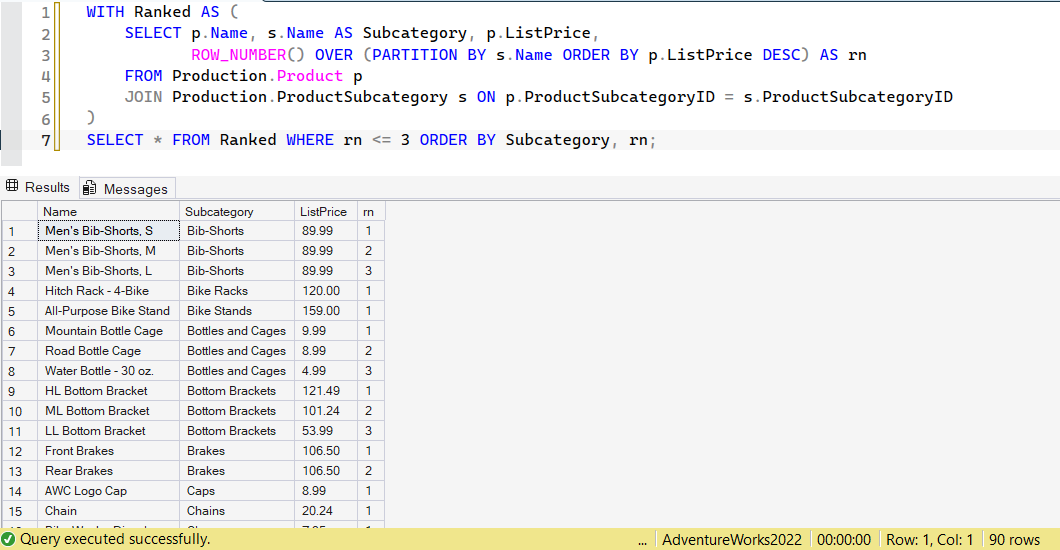Click the ListPrice value 4.99

(x=326, y=371)
